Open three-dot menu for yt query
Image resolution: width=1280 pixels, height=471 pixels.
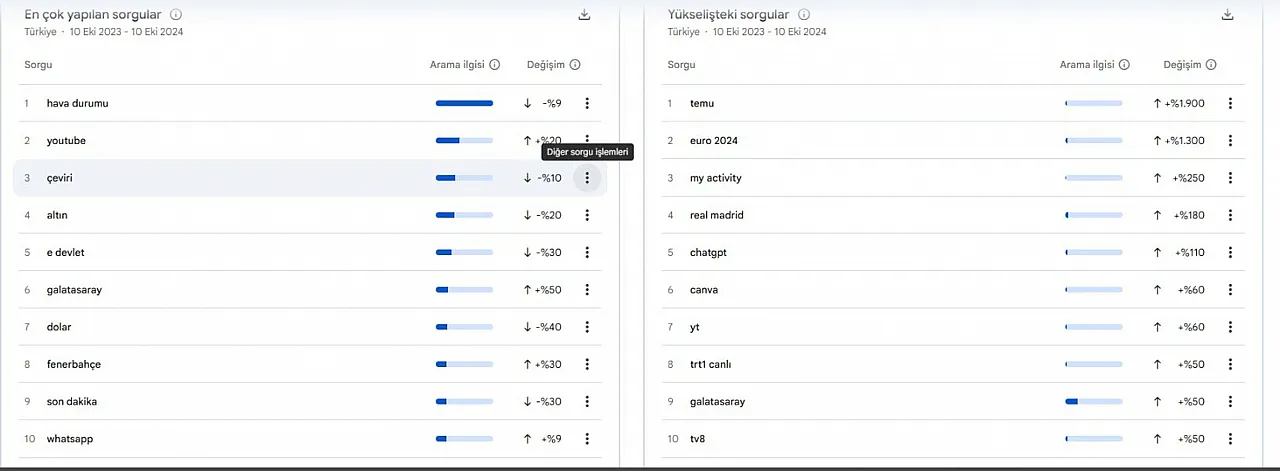click(1230, 327)
